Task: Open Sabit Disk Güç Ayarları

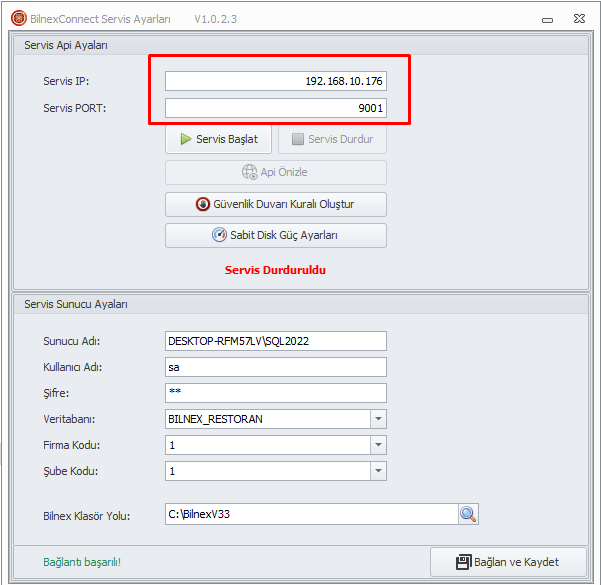Action: click(x=275, y=235)
